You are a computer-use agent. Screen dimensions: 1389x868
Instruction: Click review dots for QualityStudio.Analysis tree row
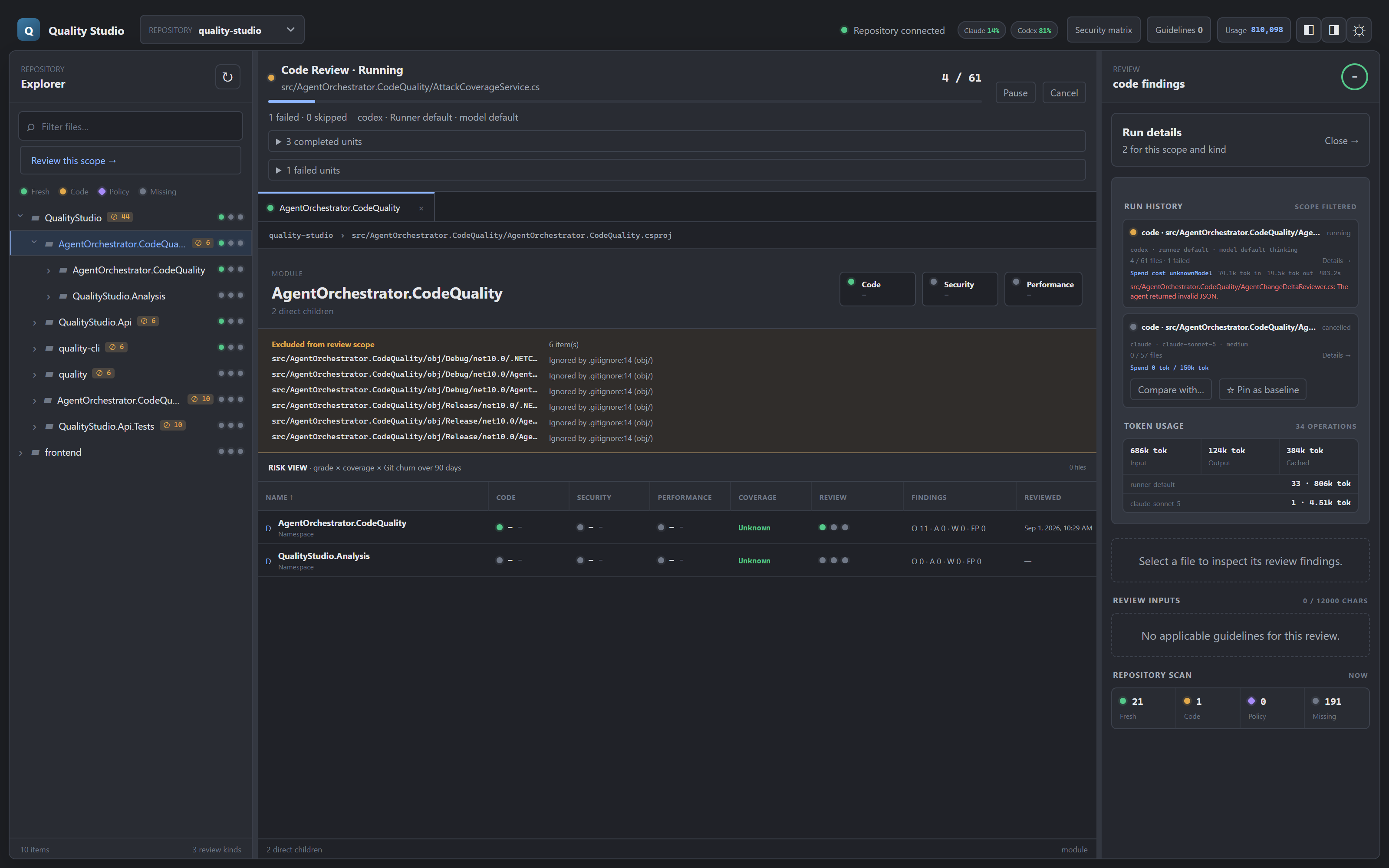click(x=231, y=296)
